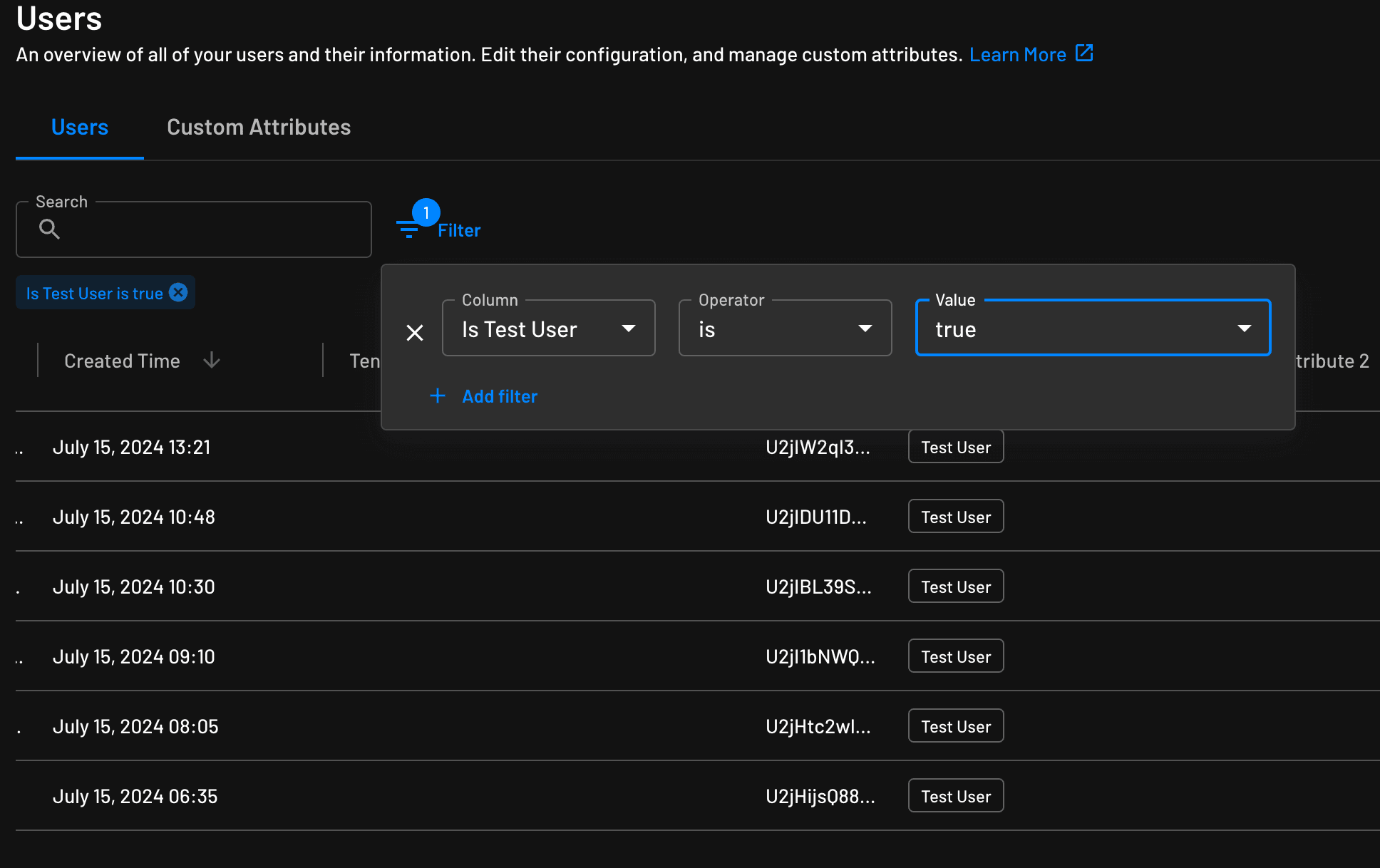Toggle the filter value to false in Value dropdown
1380x868 pixels.
(x=1245, y=329)
